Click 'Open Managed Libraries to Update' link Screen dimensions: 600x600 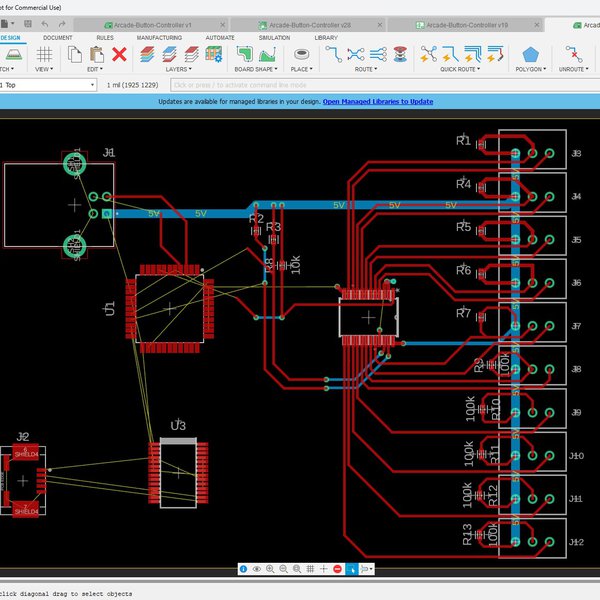point(378,101)
